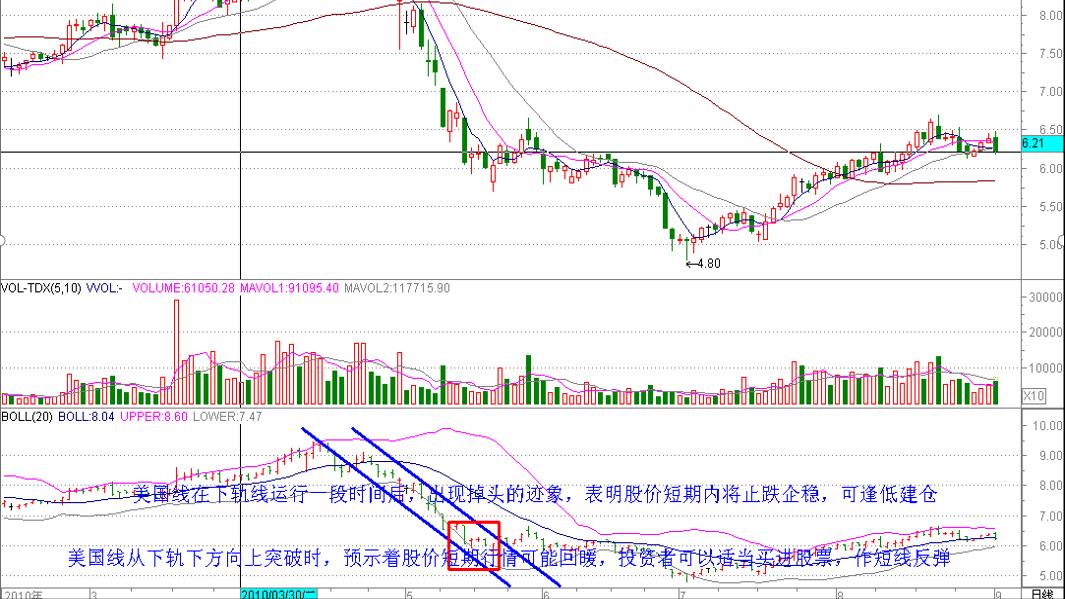Click the 9.00 BOLL axis label
This screenshot has width=1065, height=599.
tap(1050, 456)
